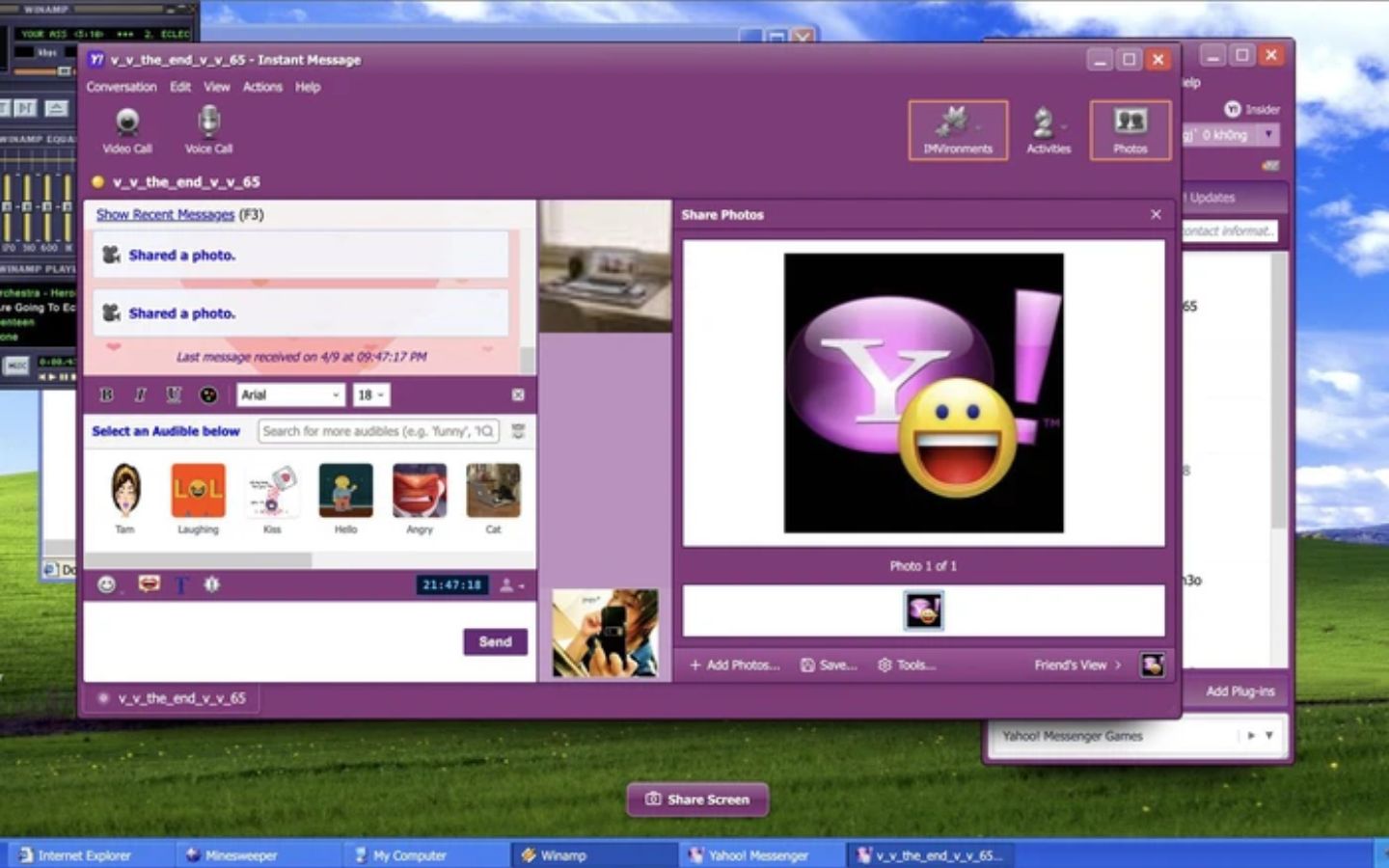The height and width of the screenshot is (868, 1389).
Task: Toggle underline text formatting
Action: 174,394
